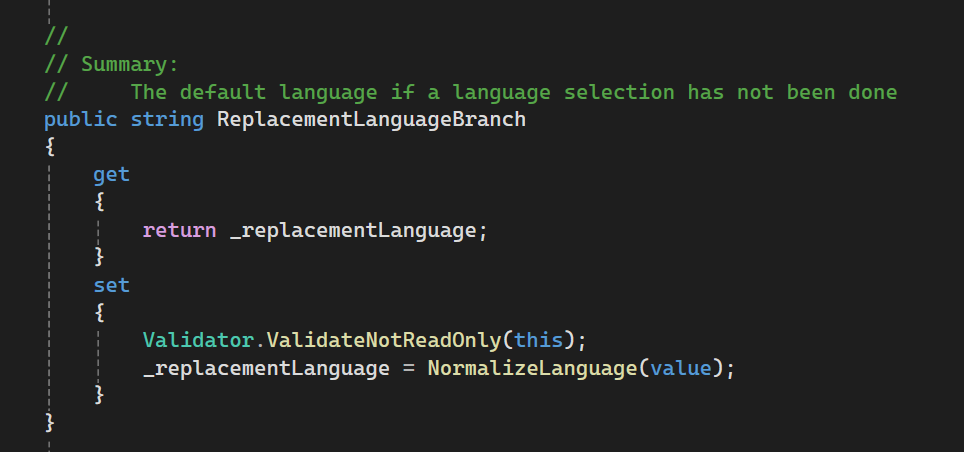This screenshot has height=452, width=964.
Task: Click _replacementLanguage in the assignment line
Action: (x=265, y=368)
